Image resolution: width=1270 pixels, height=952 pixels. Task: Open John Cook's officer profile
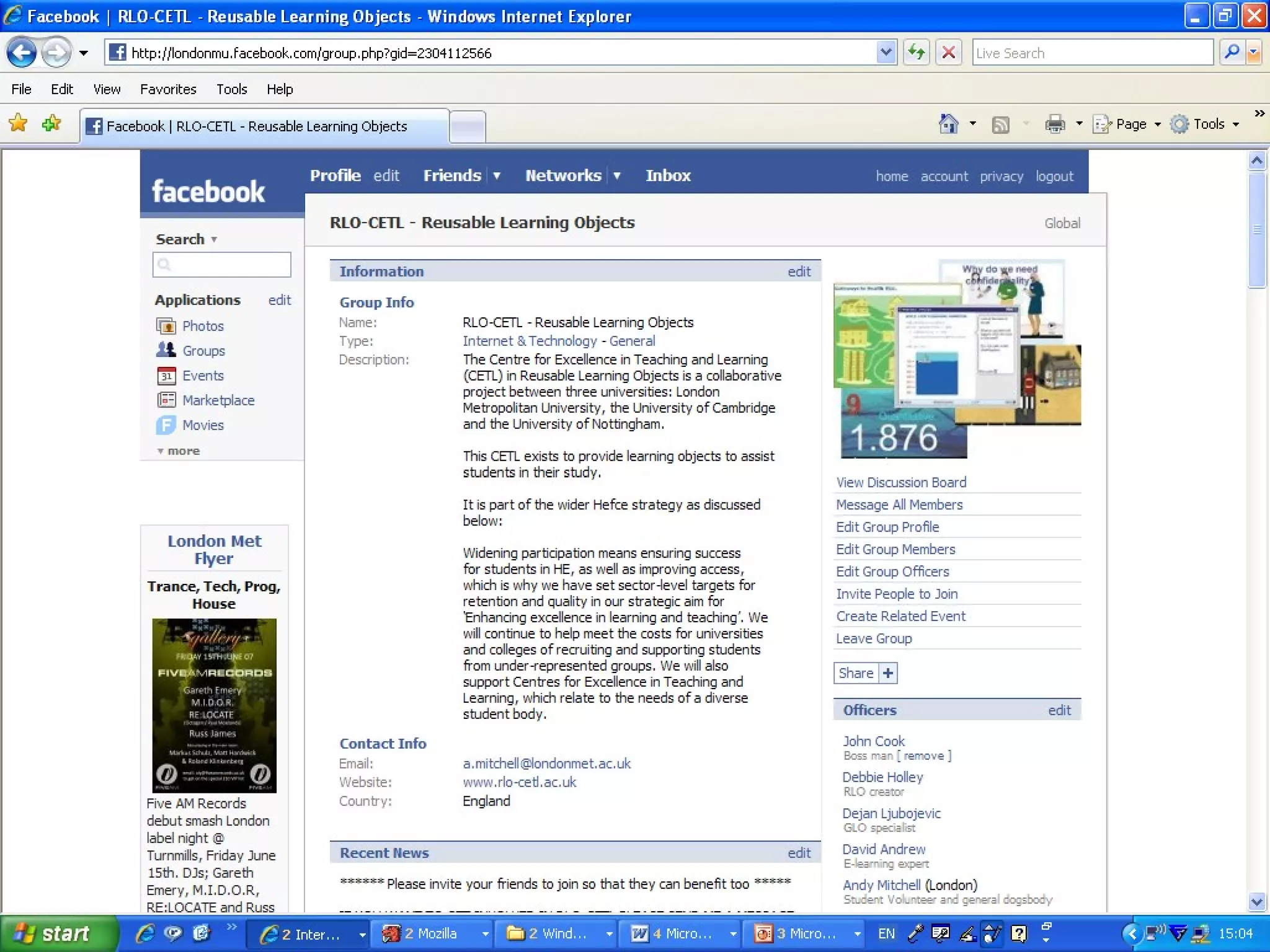874,741
